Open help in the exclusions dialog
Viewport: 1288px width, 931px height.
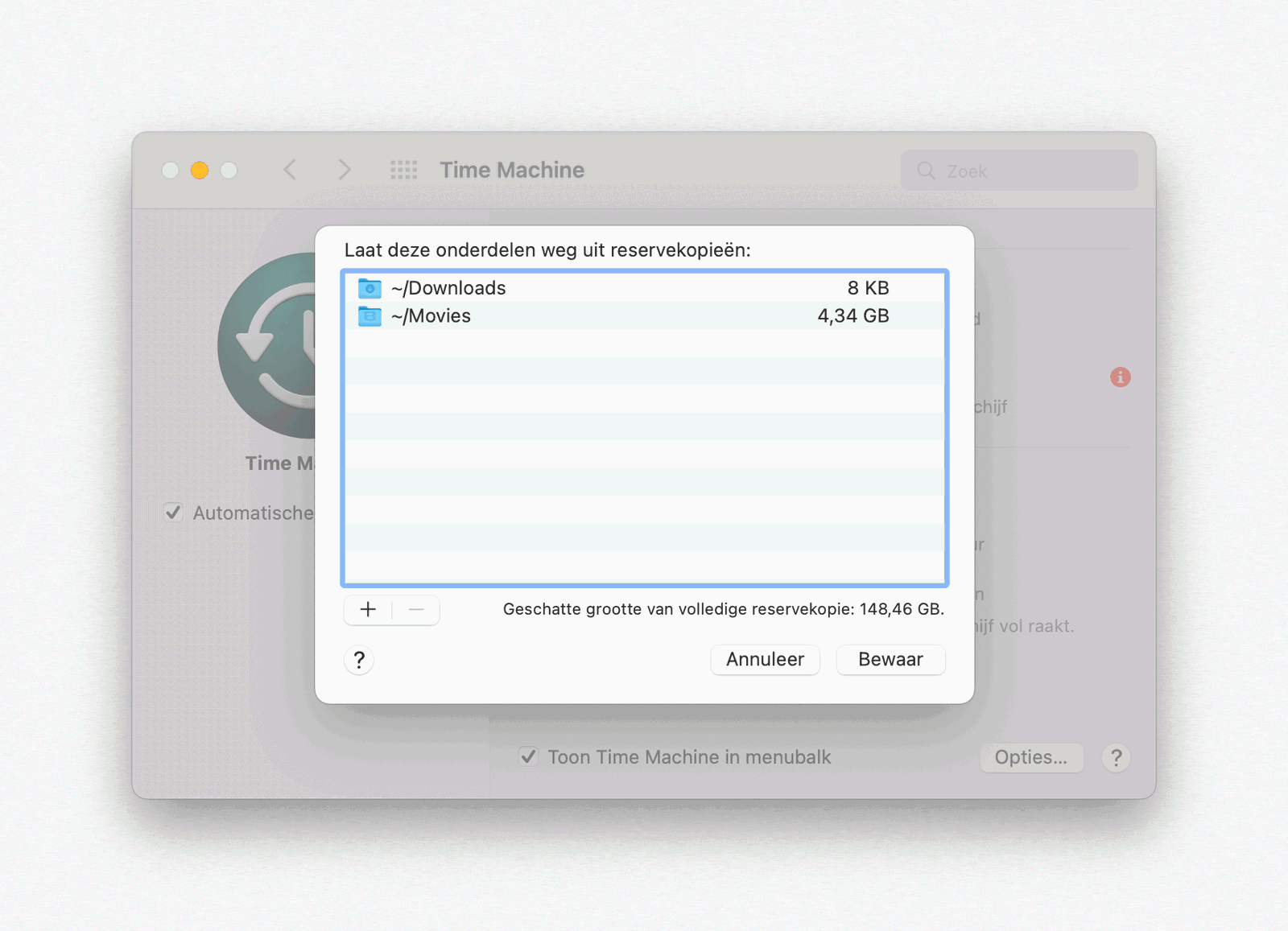[359, 661]
